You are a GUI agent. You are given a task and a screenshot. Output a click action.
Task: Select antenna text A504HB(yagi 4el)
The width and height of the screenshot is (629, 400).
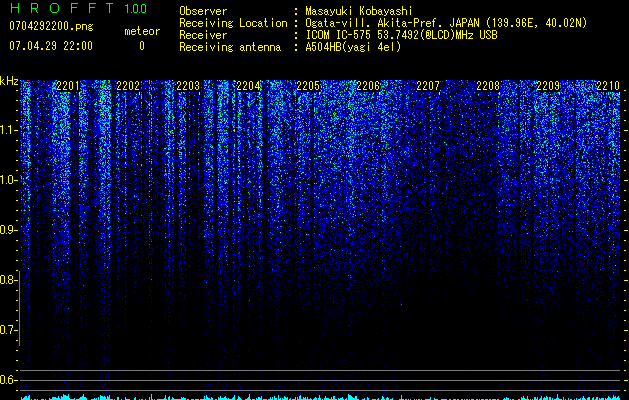tap(353, 47)
